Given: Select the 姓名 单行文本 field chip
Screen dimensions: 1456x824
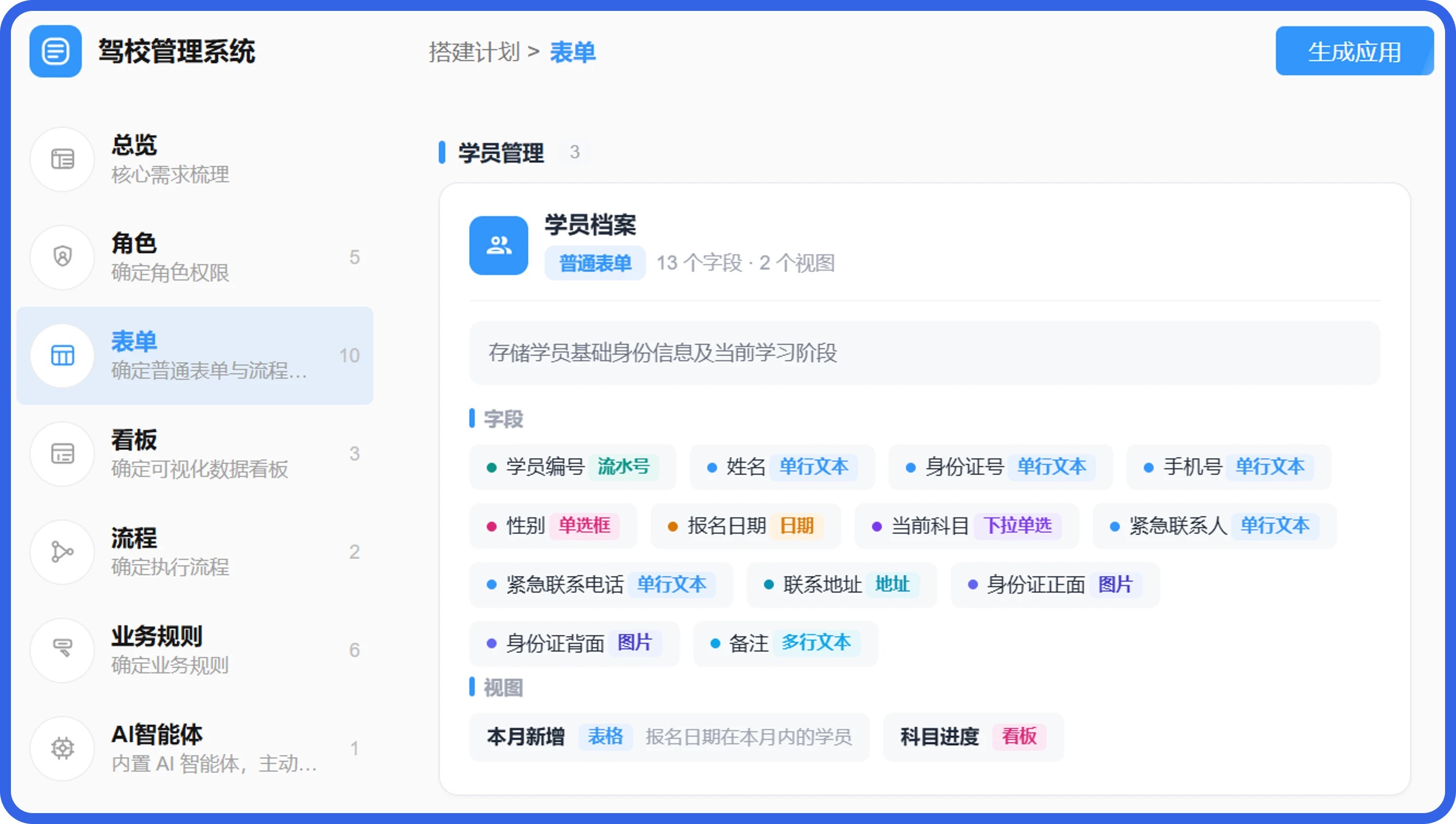Looking at the screenshot, I should coord(782,467).
